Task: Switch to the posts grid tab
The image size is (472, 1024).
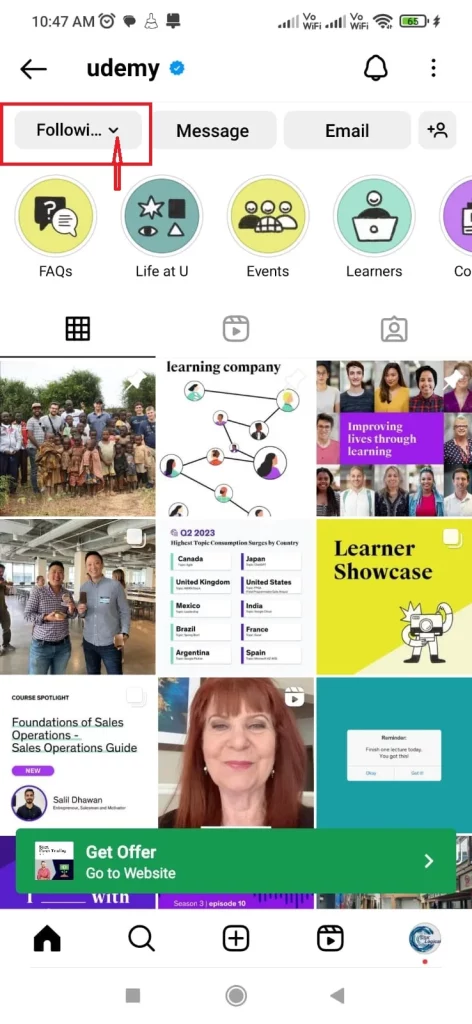Action: (x=78, y=328)
